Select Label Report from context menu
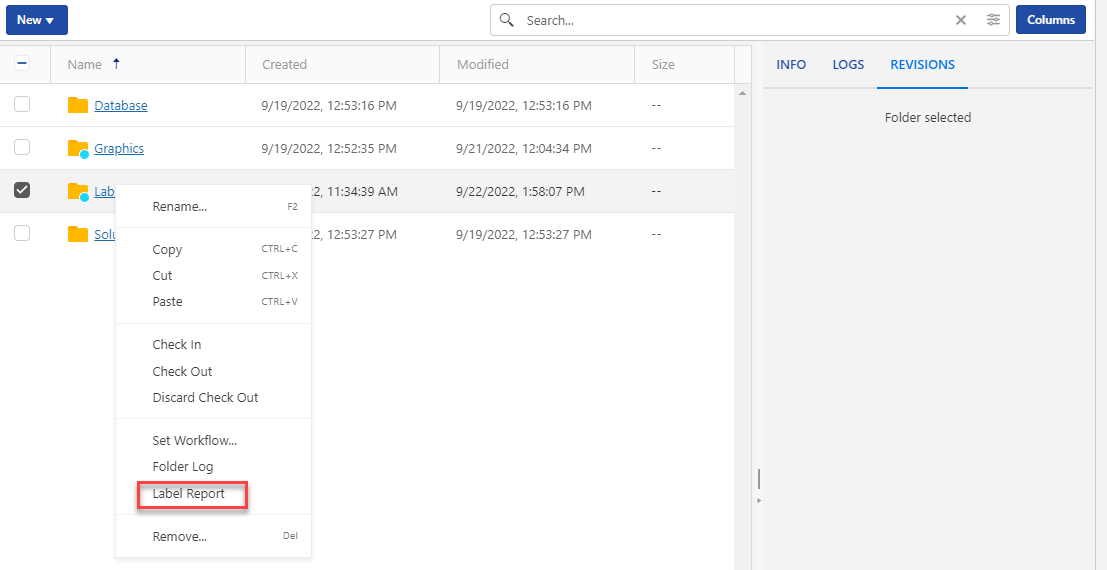1107x570 pixels. (x=189, y=493)
